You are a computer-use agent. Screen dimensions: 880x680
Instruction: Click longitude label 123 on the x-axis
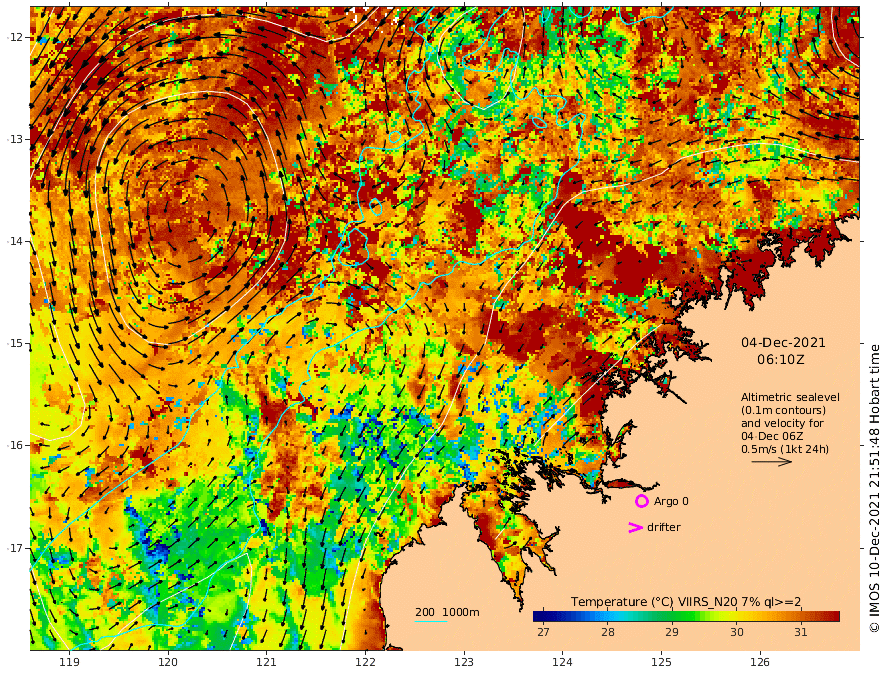click(x=464, y=662)
